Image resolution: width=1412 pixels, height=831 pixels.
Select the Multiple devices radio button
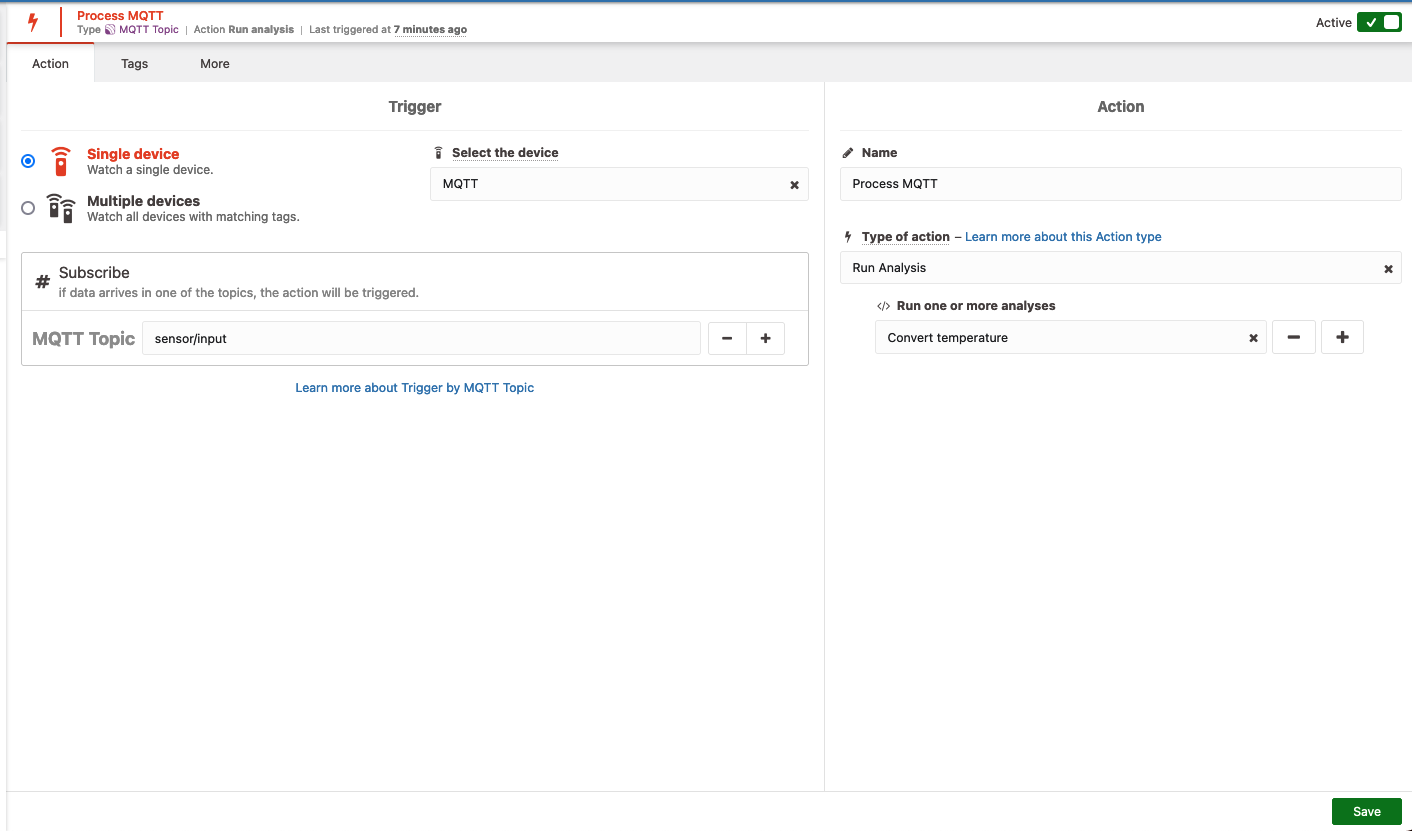(x=28, y=208)
